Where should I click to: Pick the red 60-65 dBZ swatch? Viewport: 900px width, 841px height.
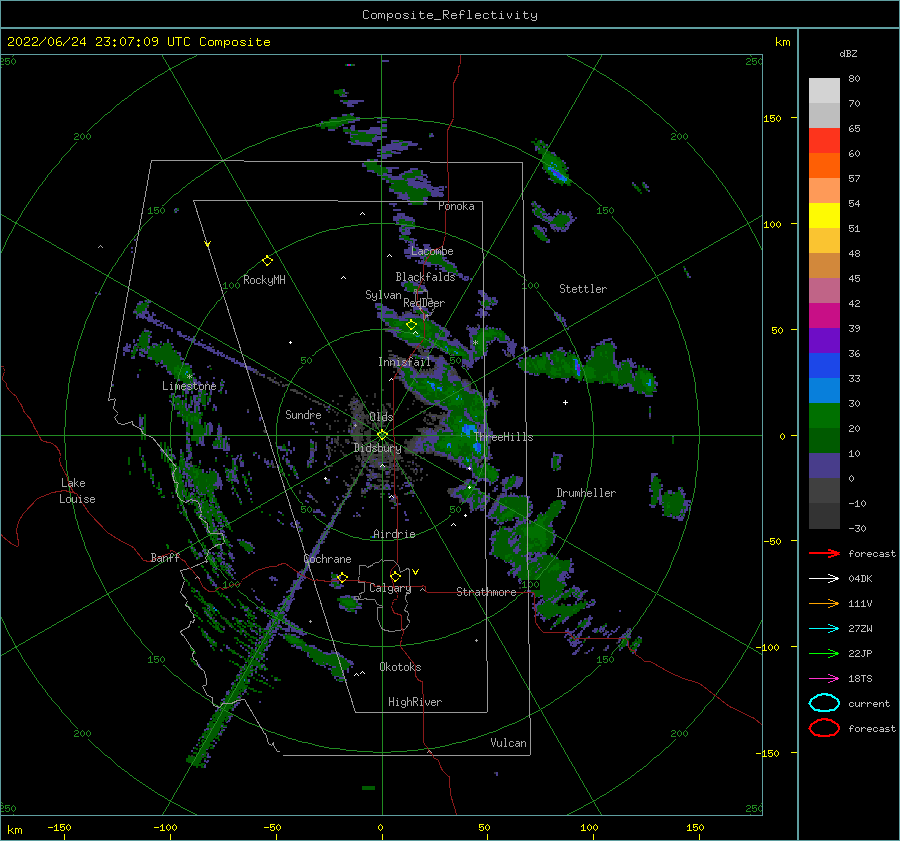click(x=824, y=141)
